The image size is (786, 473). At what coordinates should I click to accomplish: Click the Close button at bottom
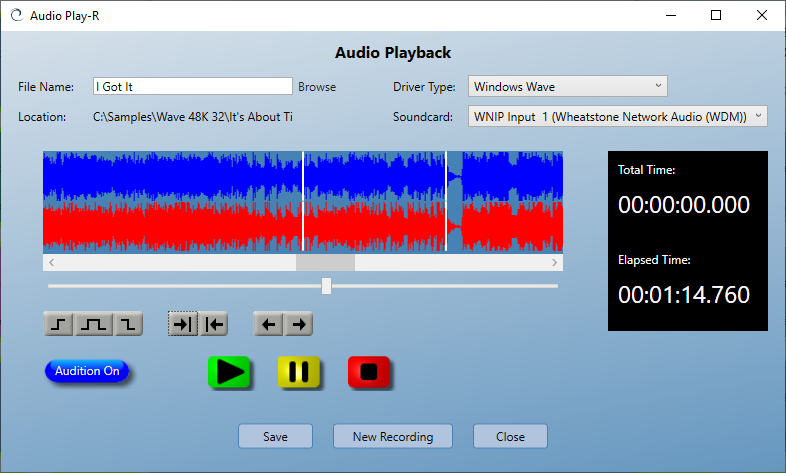(510, 436)
